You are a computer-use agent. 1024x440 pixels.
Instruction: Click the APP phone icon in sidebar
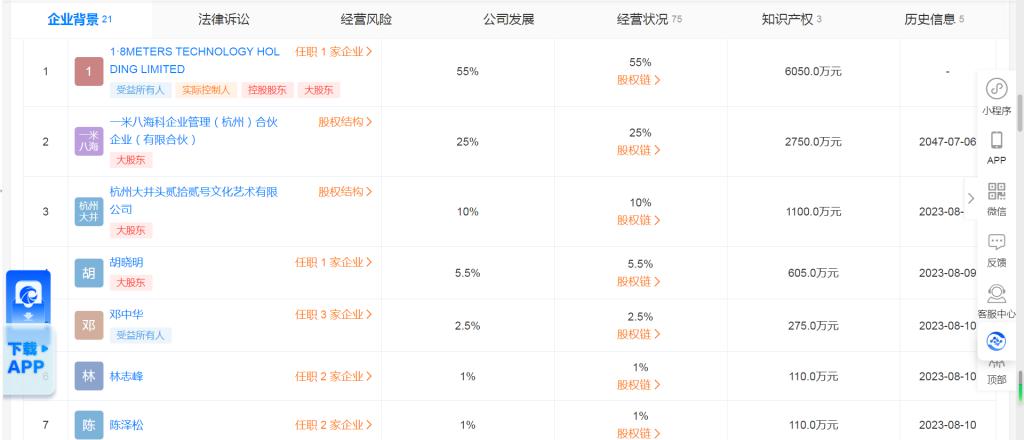point(996,141)
